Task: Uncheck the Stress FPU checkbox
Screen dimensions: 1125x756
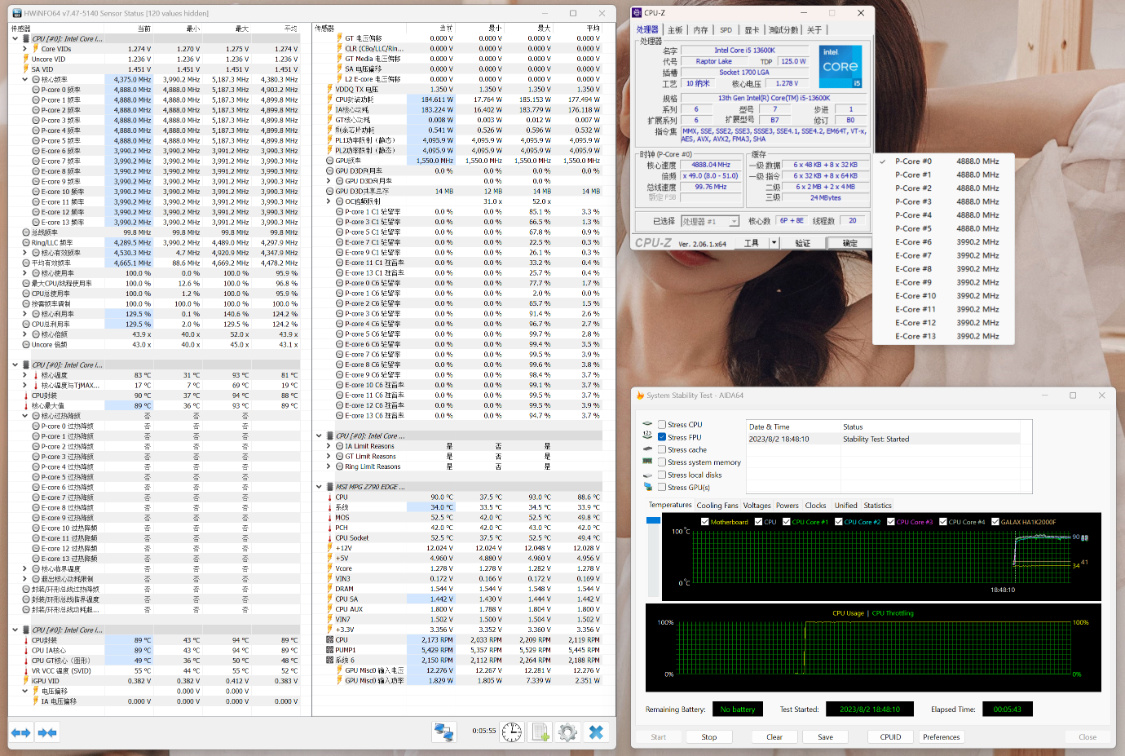Action: pos(662,437)
